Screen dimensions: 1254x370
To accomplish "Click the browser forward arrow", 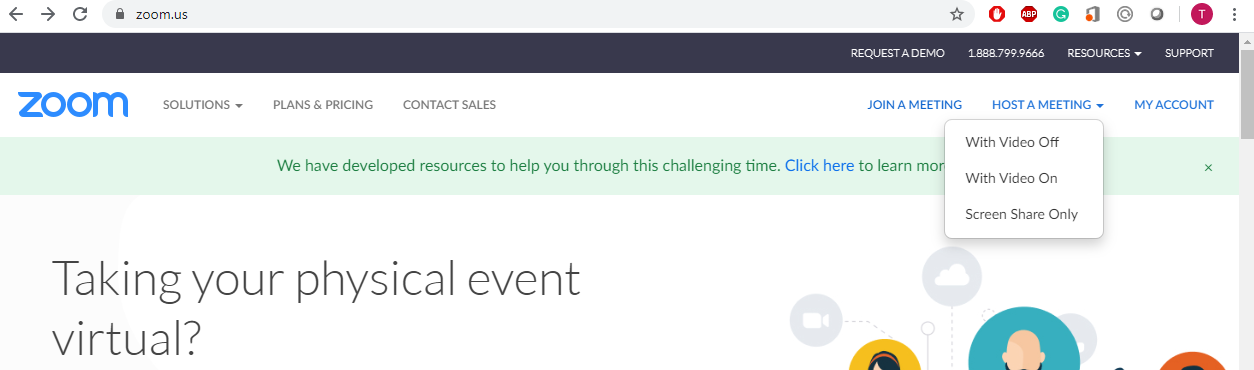I will (48, 14).
